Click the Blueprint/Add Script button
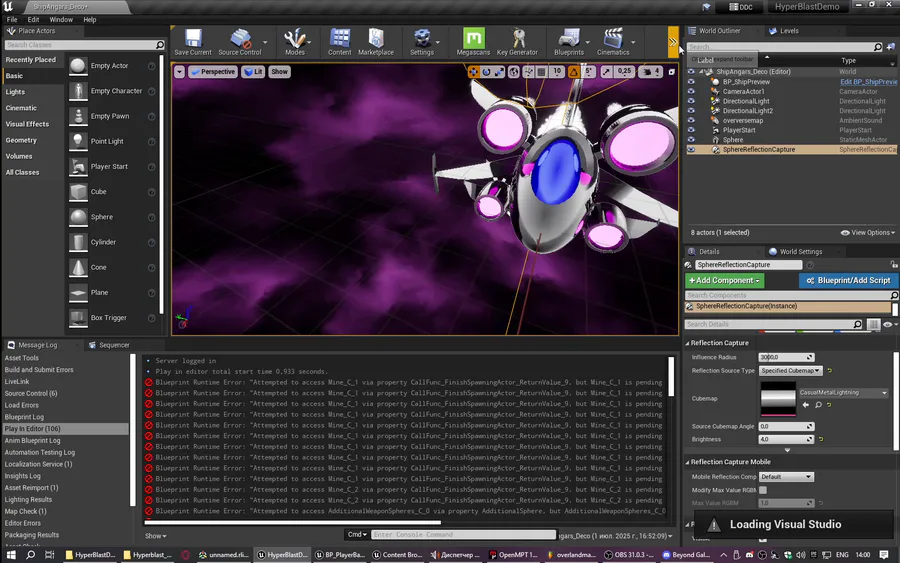The width and height of the screenshot is (900, 563). [x=848, y=280]
